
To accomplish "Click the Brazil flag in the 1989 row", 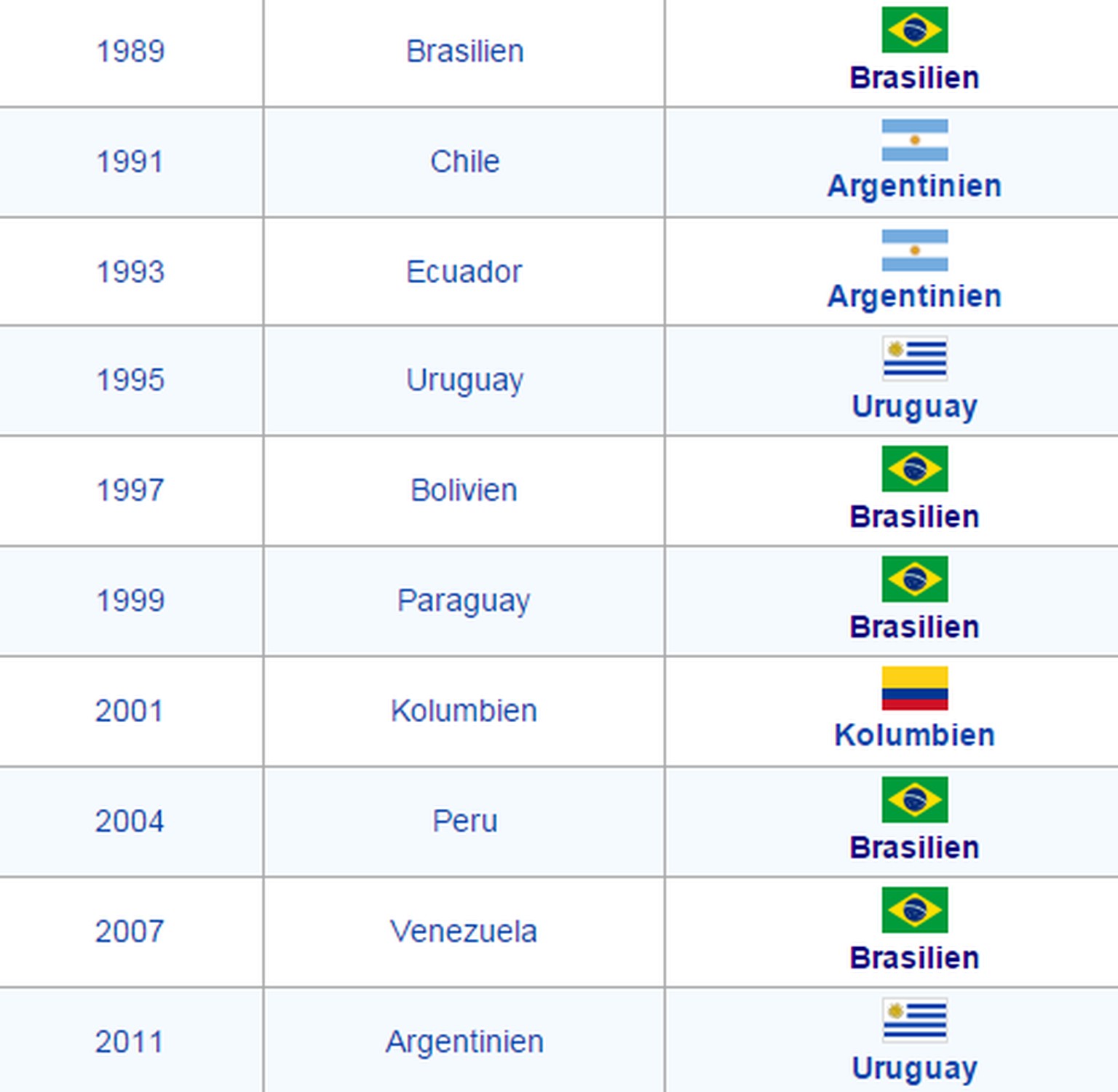I will click(x=914, y=30).
